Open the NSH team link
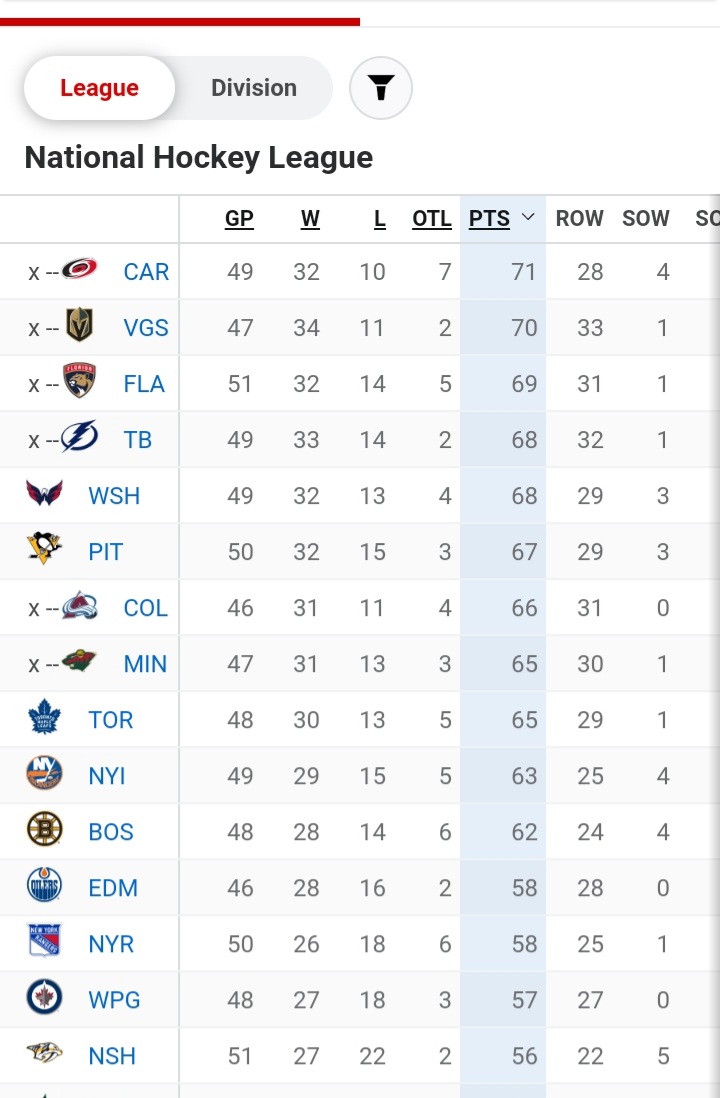Screen dimensions: 720x1098 coord(112,1056)
